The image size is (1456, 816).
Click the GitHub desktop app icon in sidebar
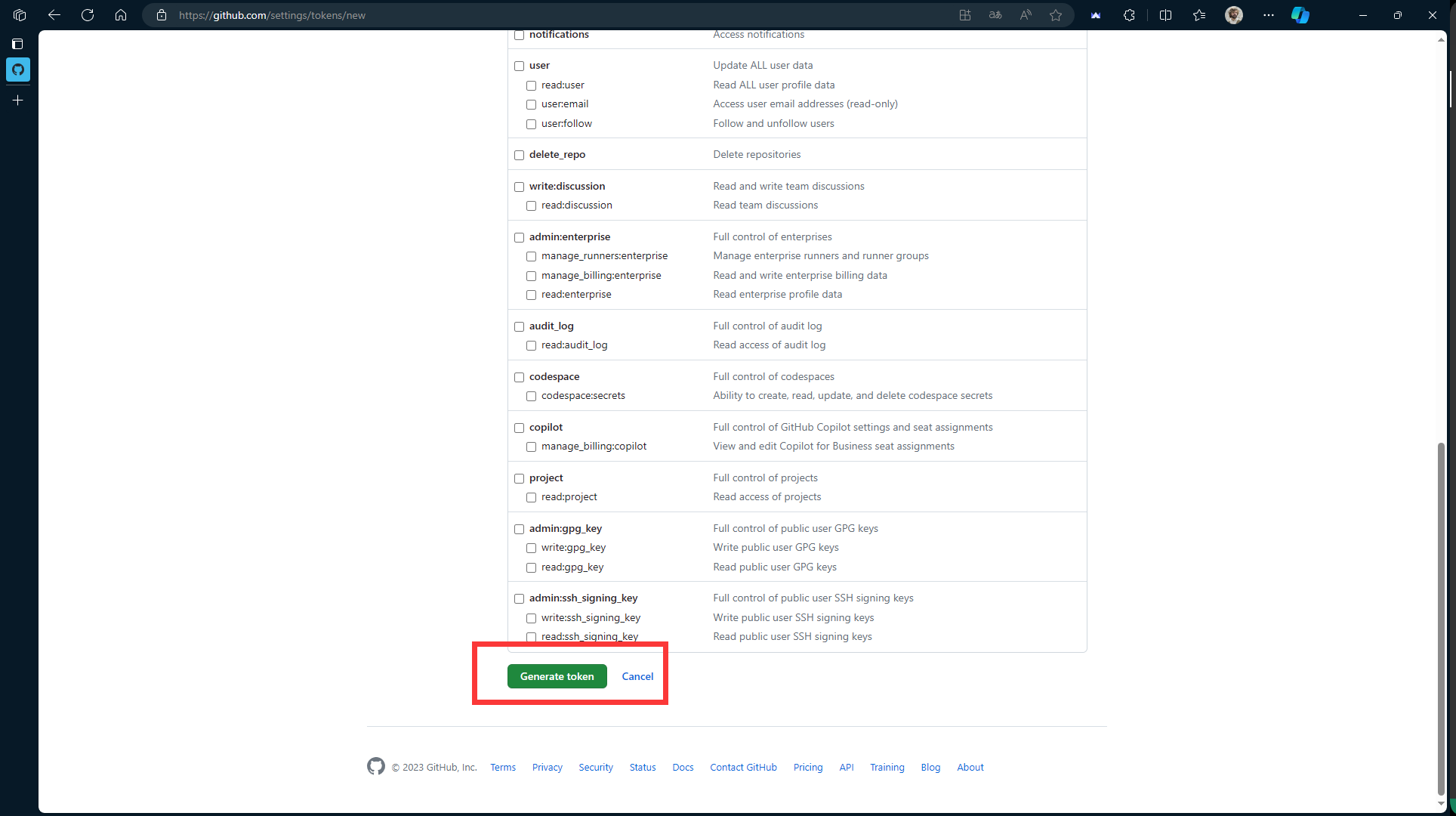click(x=17, y=69)
